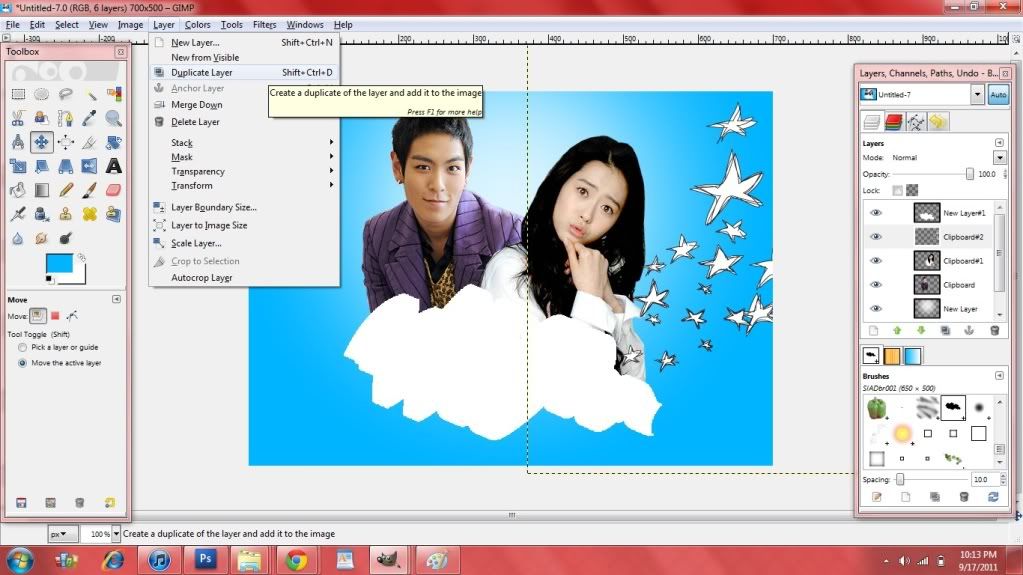Open the Colors menu

click(197, 25)
